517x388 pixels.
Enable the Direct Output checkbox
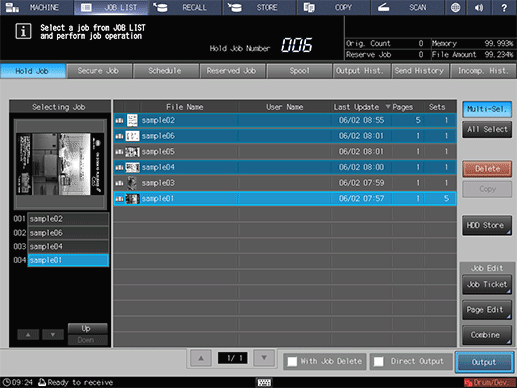pos(378,362)
